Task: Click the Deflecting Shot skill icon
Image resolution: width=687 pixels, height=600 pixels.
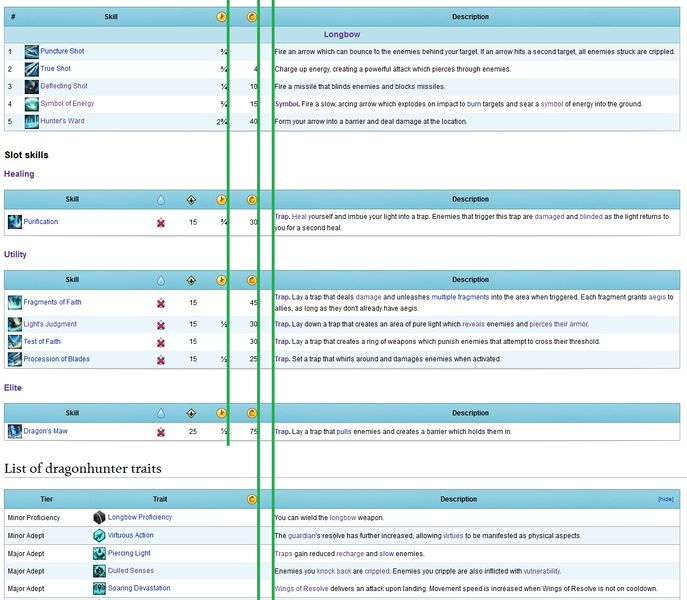Action: pyautogui.click(x=32, y=87)
